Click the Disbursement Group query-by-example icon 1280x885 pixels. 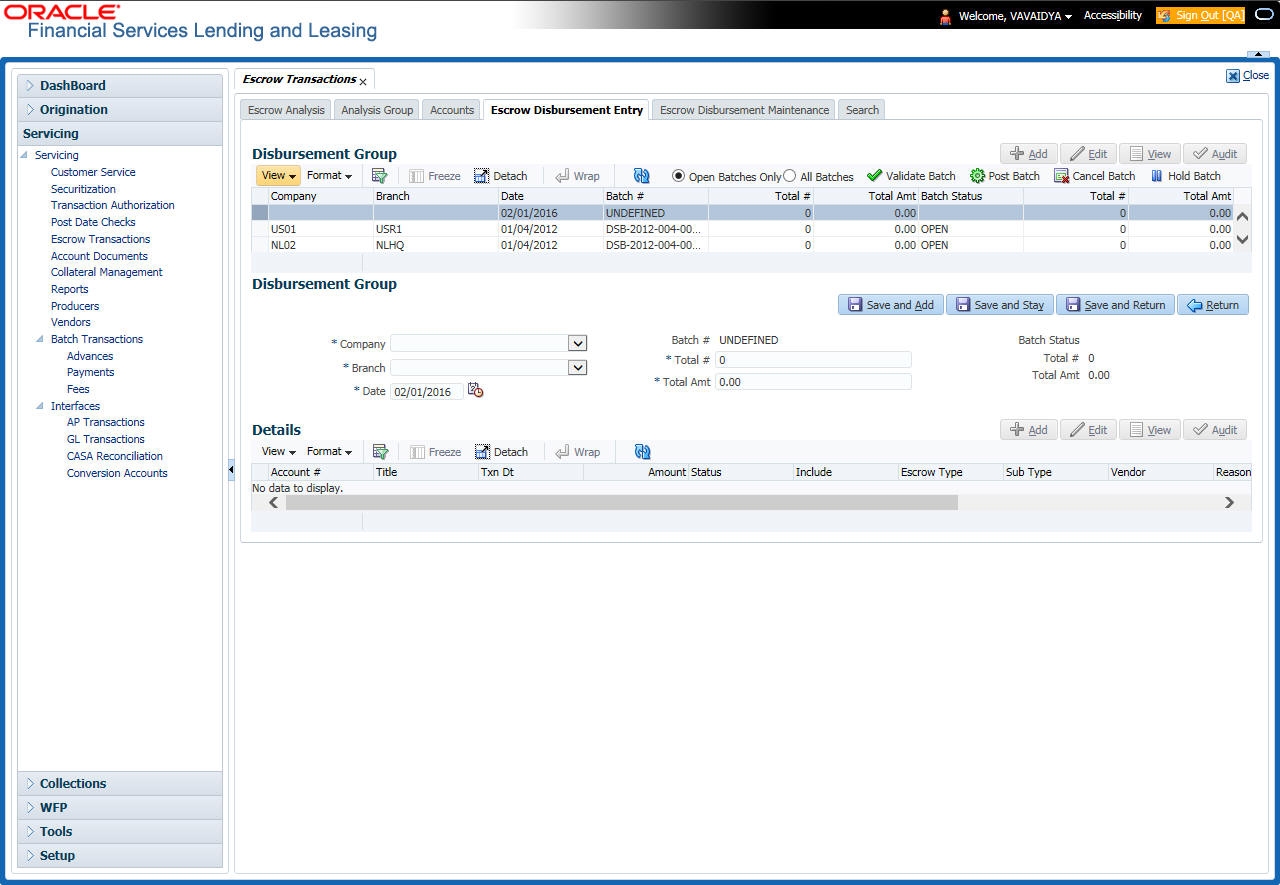tap(380, 176)
